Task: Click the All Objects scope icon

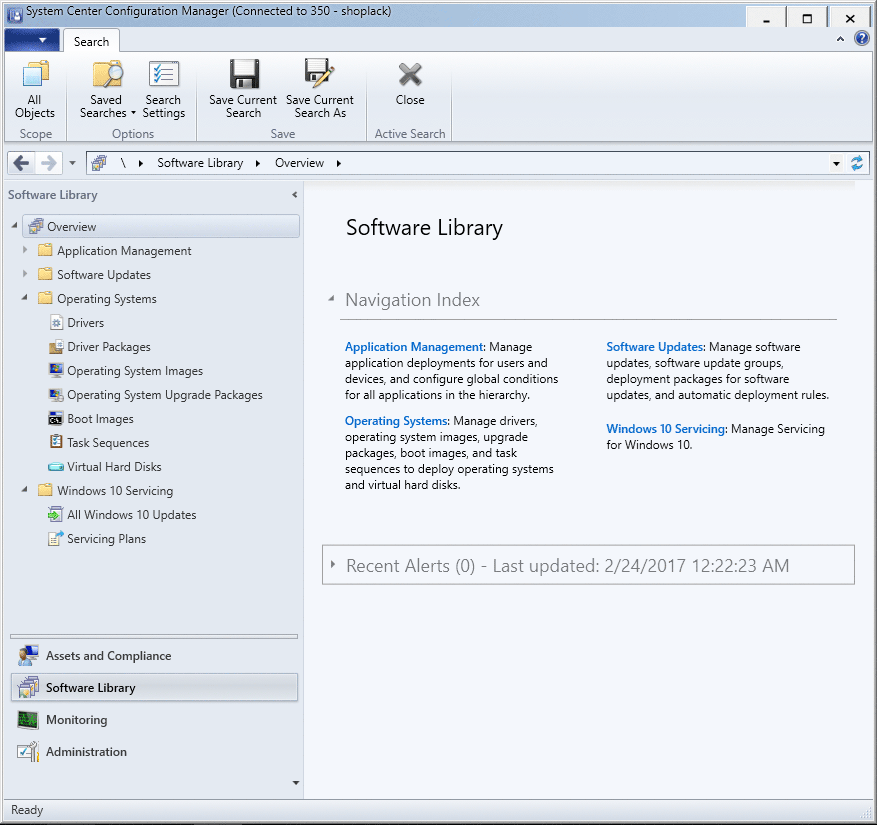Action: (x=35, y=89)
